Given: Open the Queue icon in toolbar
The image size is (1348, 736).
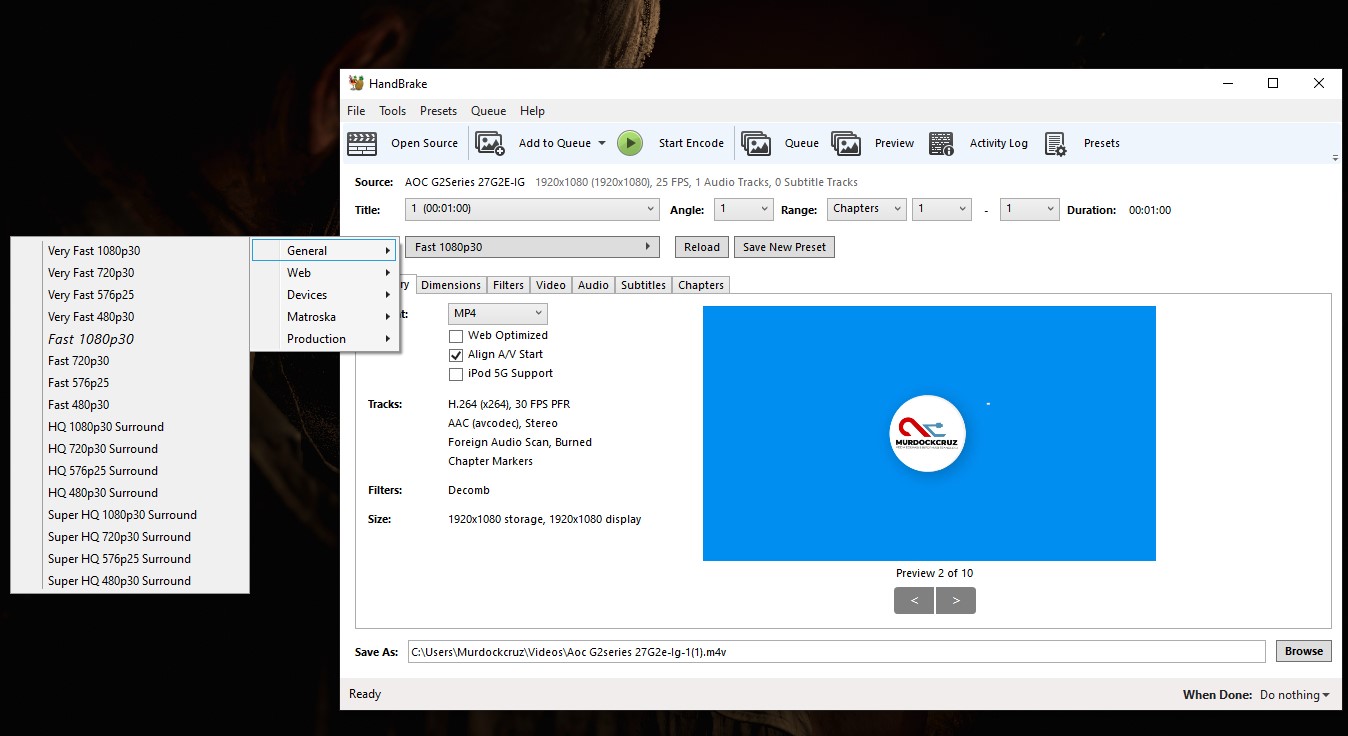Looking at the screenshot, I should pyautogui.click(x=756, y=144).
